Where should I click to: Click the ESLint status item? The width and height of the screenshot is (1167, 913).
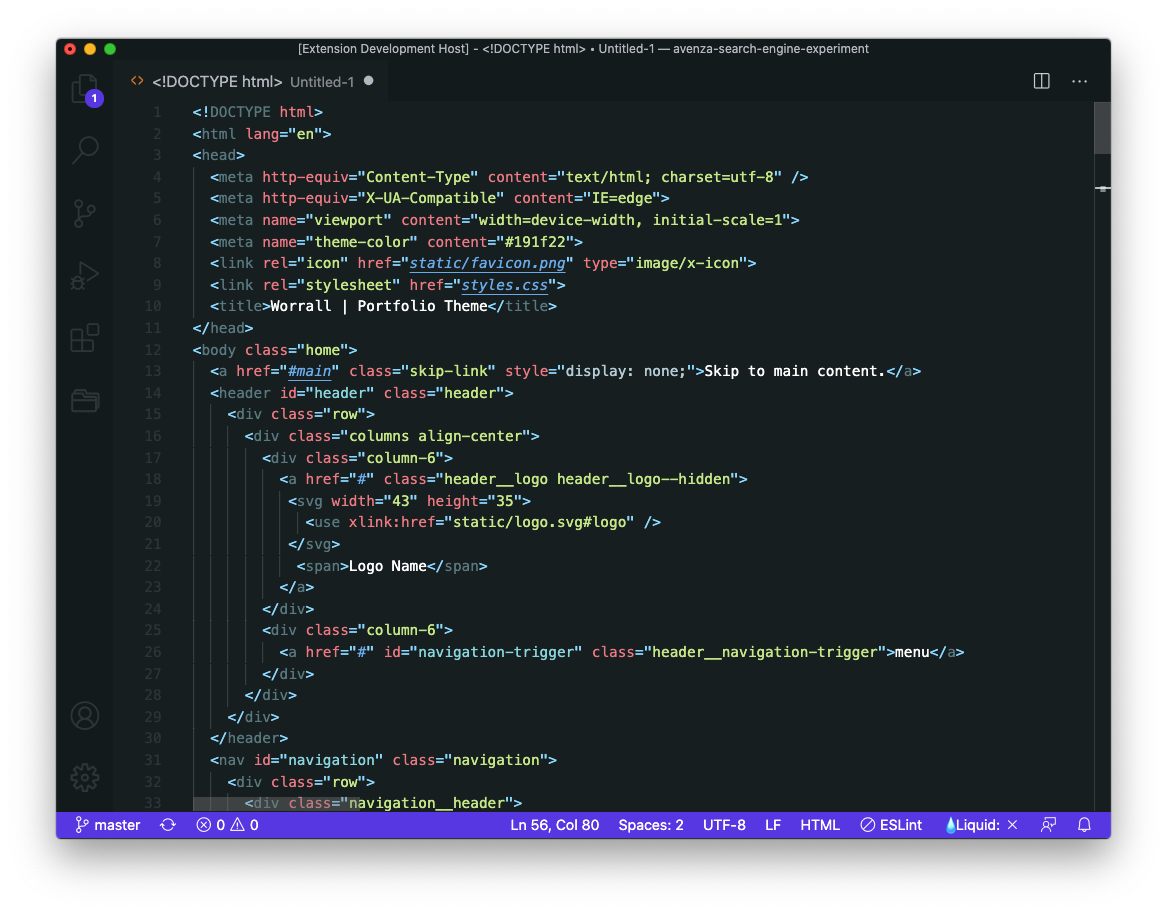pyautogui.click(x=891, y=825)
